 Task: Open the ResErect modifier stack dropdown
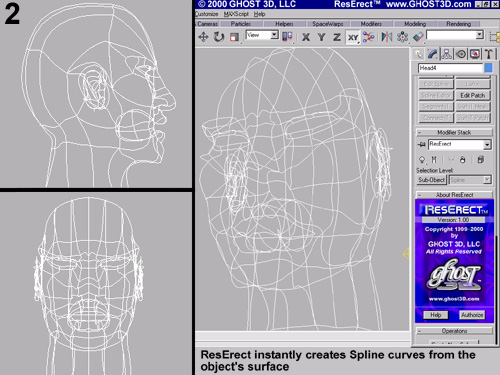point(459,144)
